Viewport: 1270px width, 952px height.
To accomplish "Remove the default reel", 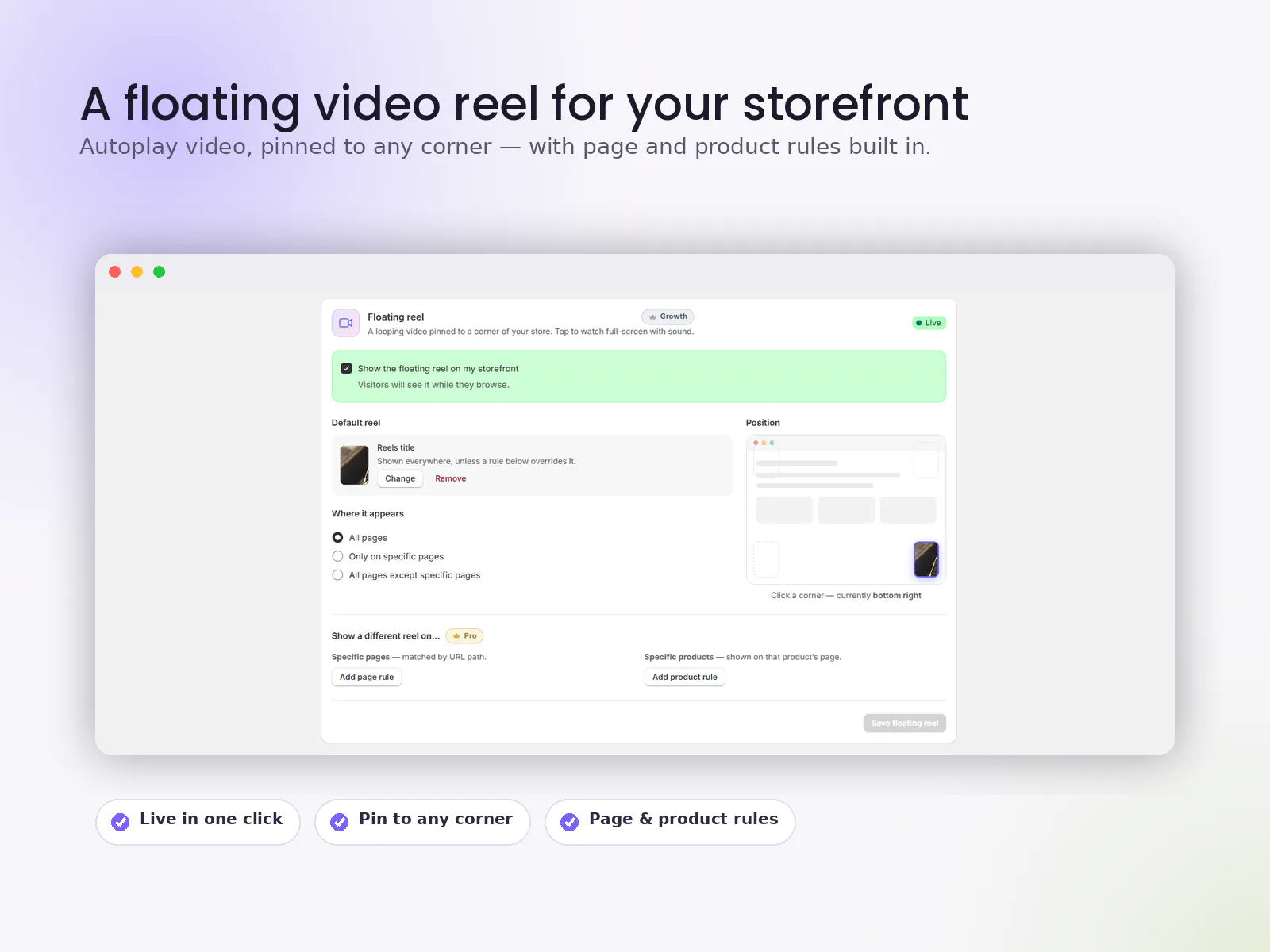I will coord(451,478).
